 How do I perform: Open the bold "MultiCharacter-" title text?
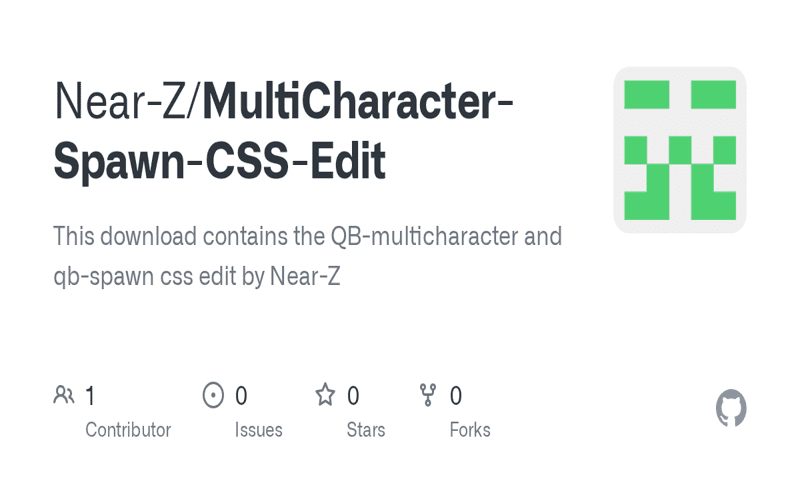(358, 103)
